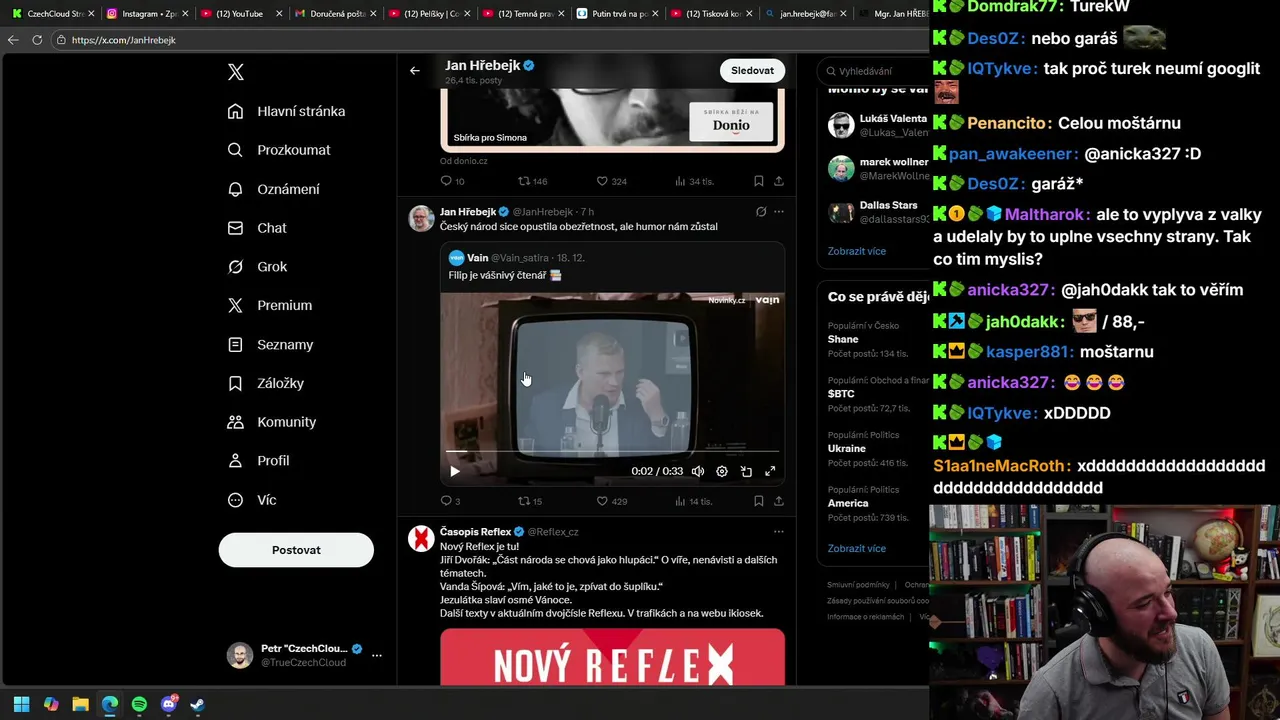View stats of the post with 34 tis. views

[x=694, y=181]
